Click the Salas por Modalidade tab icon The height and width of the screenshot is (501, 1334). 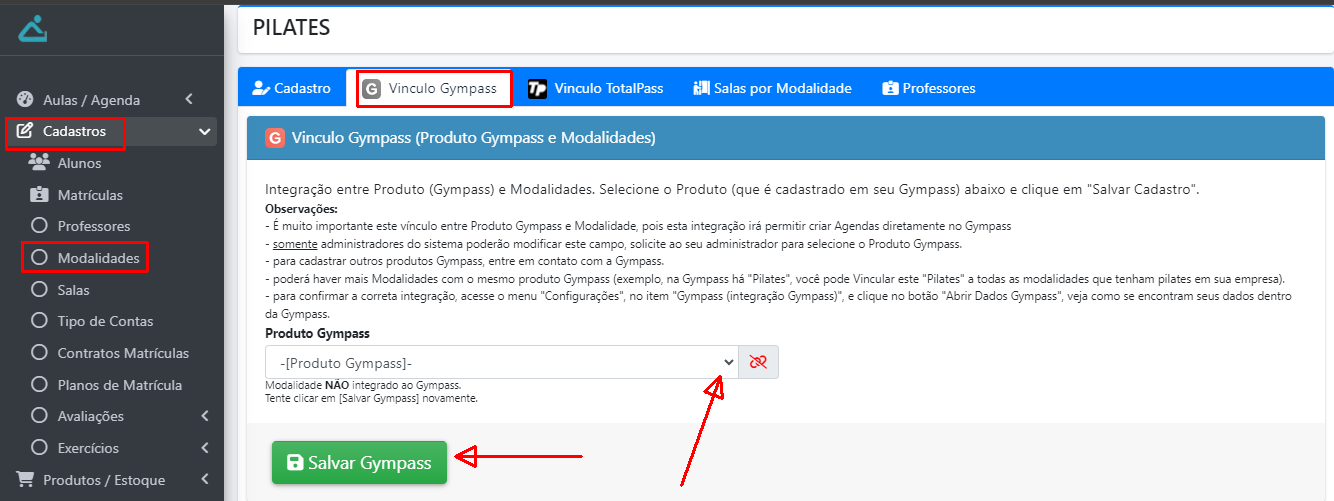coord(701,88)
